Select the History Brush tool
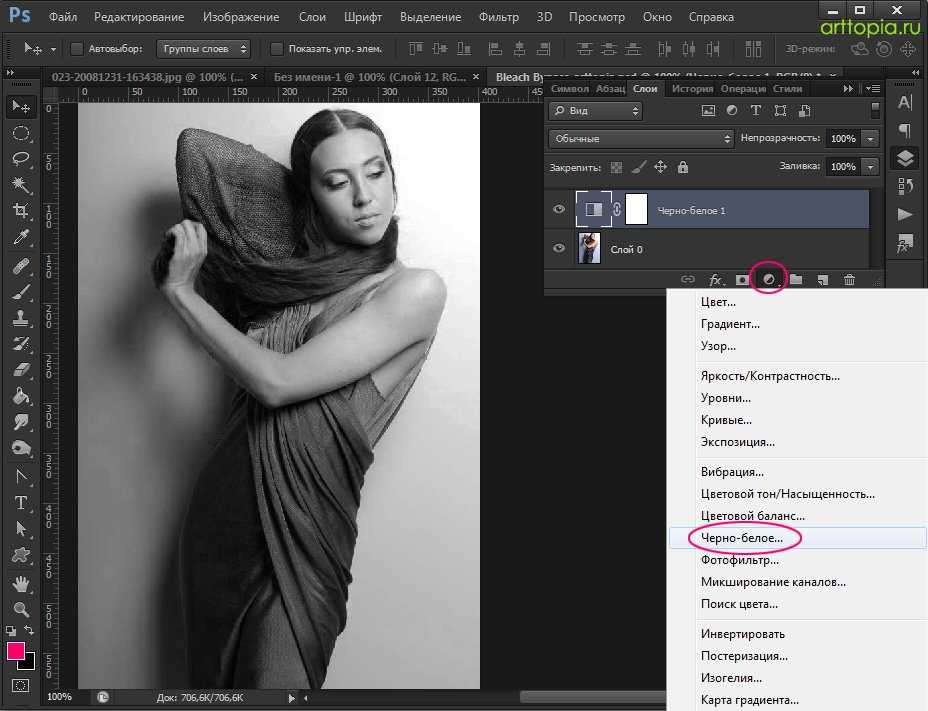Viewport: 928px width, 711px height. (x=21, y=344)
